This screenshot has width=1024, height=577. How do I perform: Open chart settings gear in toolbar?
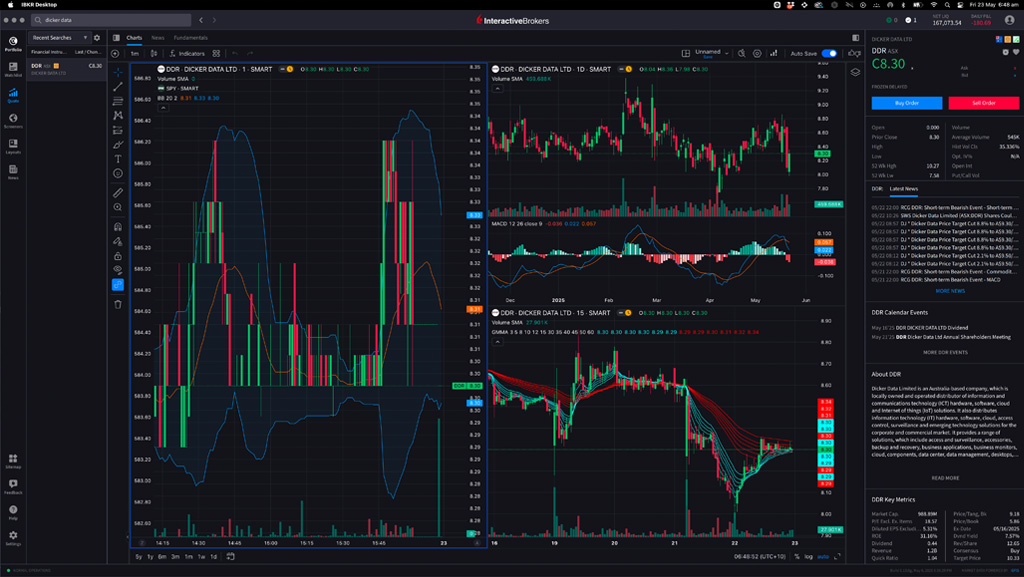pos(757,54)
